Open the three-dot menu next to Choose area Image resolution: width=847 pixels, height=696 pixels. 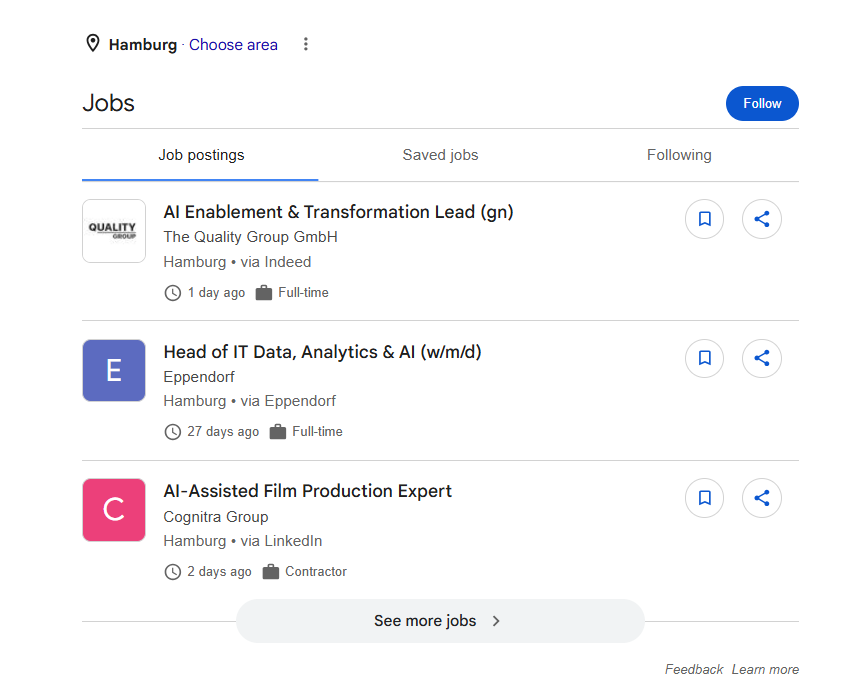pos(306,44)
